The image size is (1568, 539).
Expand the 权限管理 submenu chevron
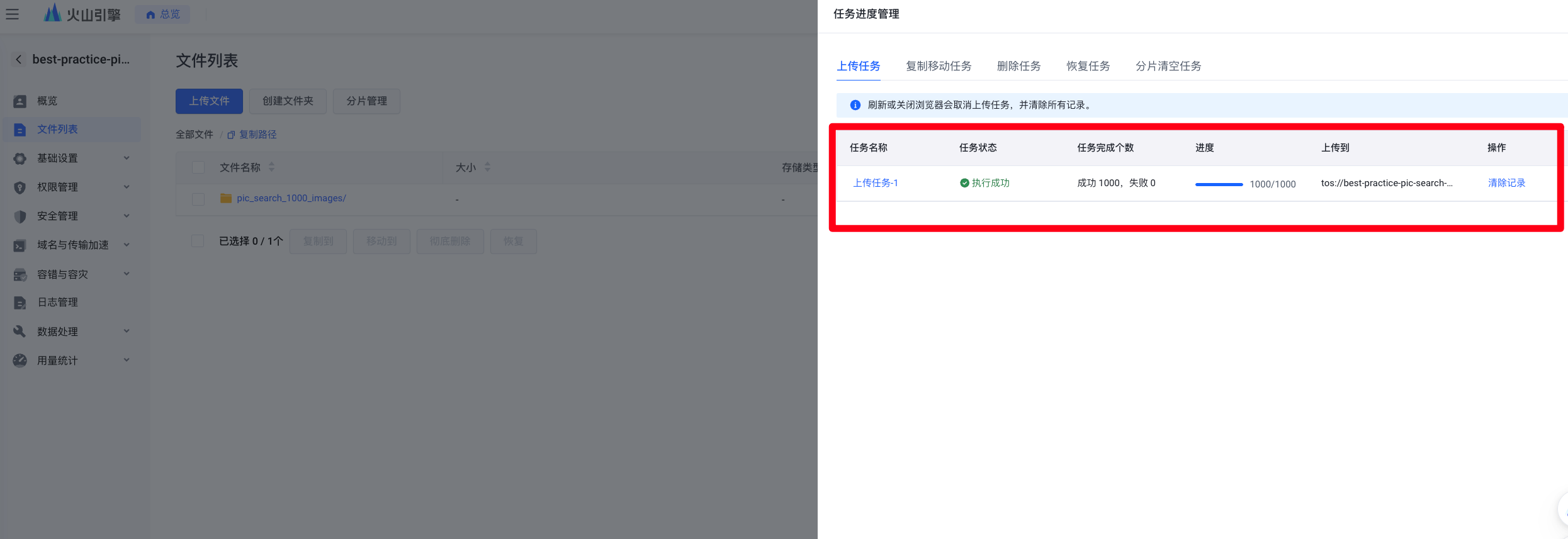pyautogui.click(x=127, y=187)
